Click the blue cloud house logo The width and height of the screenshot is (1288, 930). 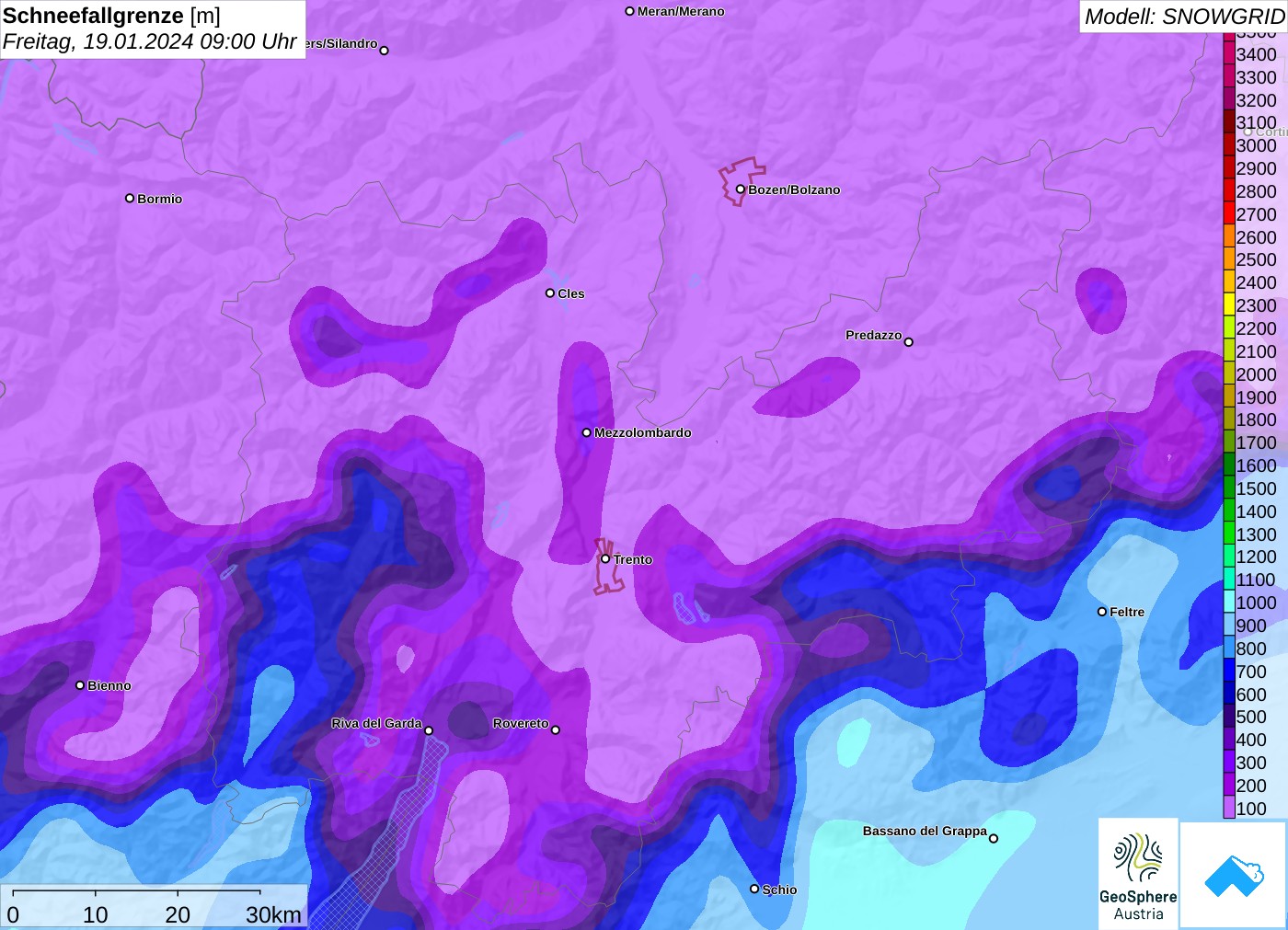pyautogui.click(x=1233, y=875)
